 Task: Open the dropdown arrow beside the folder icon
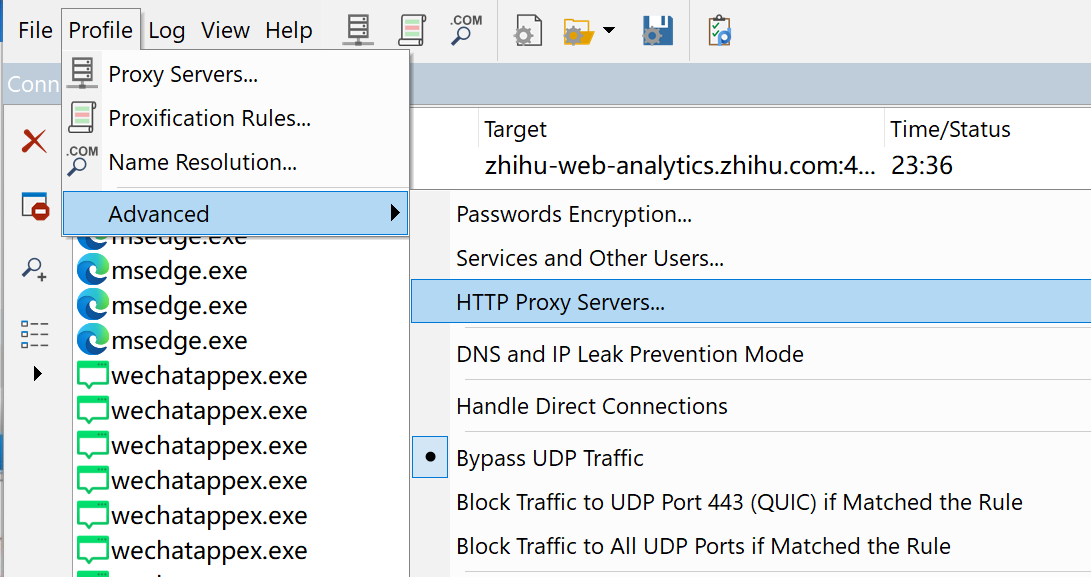pos(608,31)
